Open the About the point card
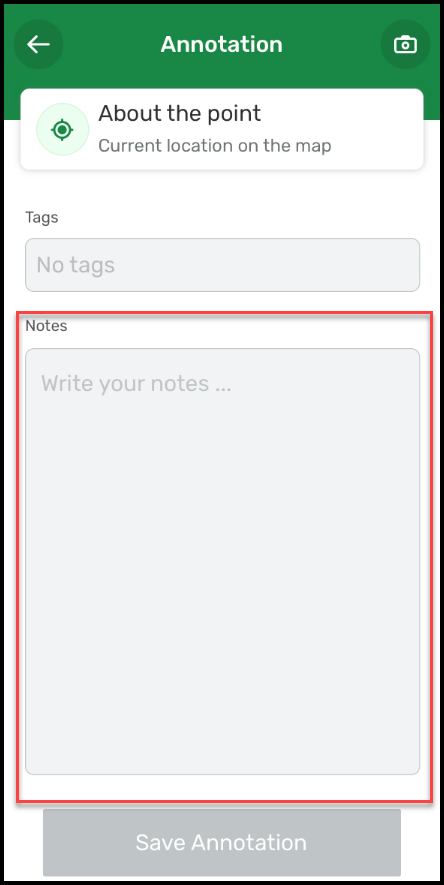444x885 pixels. (x=222, y=129)
